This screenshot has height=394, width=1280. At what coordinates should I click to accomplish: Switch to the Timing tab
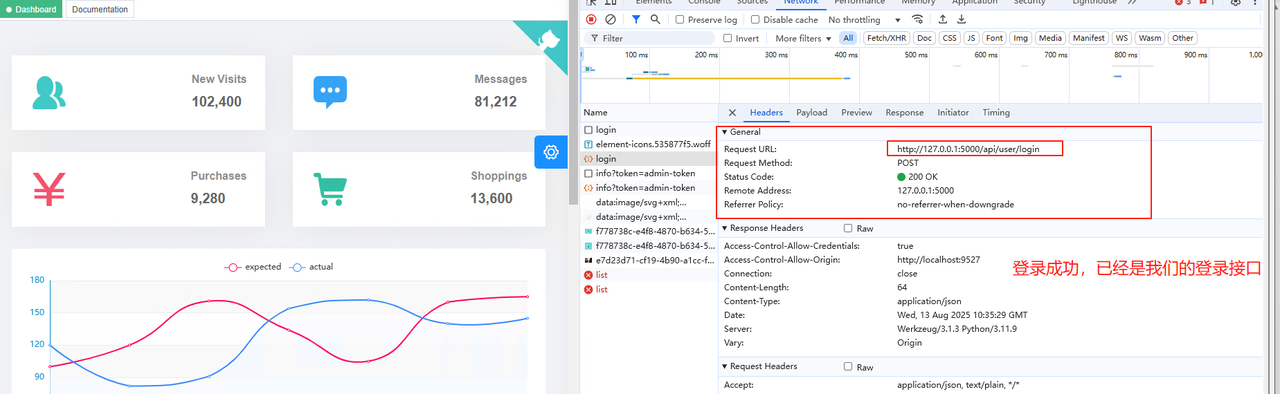[996, 113]
